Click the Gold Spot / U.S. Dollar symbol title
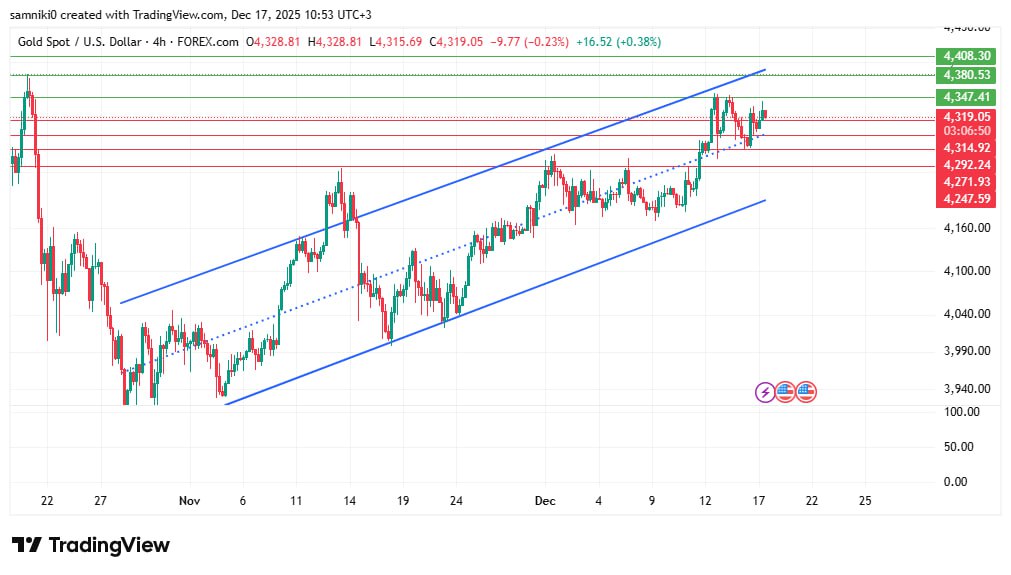This screenshot has height=575, width=1011. coord(79,42)
